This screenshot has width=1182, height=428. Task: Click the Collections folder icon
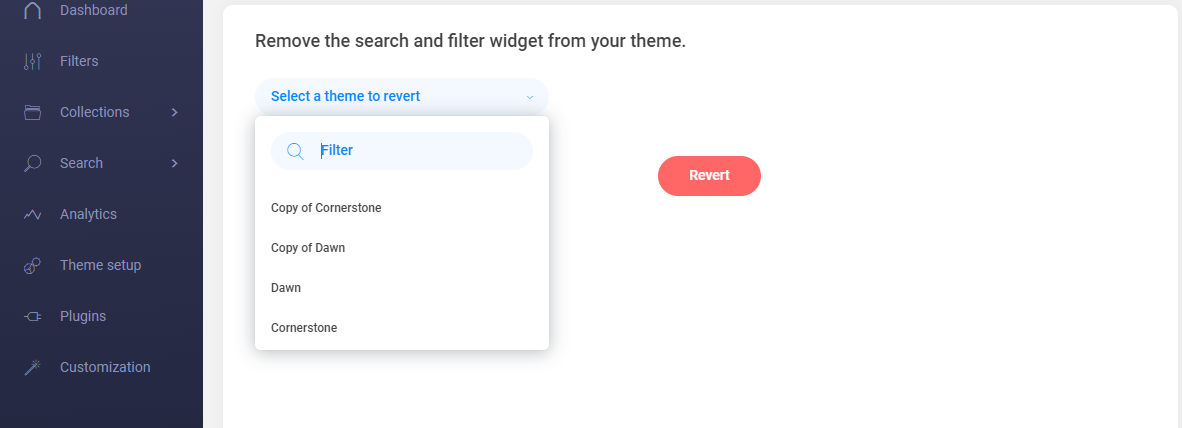32,112
